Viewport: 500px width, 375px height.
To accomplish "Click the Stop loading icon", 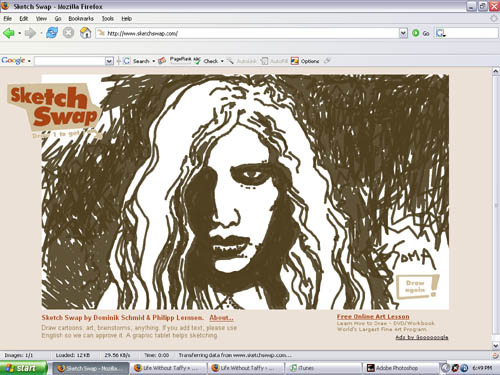I will pyautogui.click(x=68, y=33).
